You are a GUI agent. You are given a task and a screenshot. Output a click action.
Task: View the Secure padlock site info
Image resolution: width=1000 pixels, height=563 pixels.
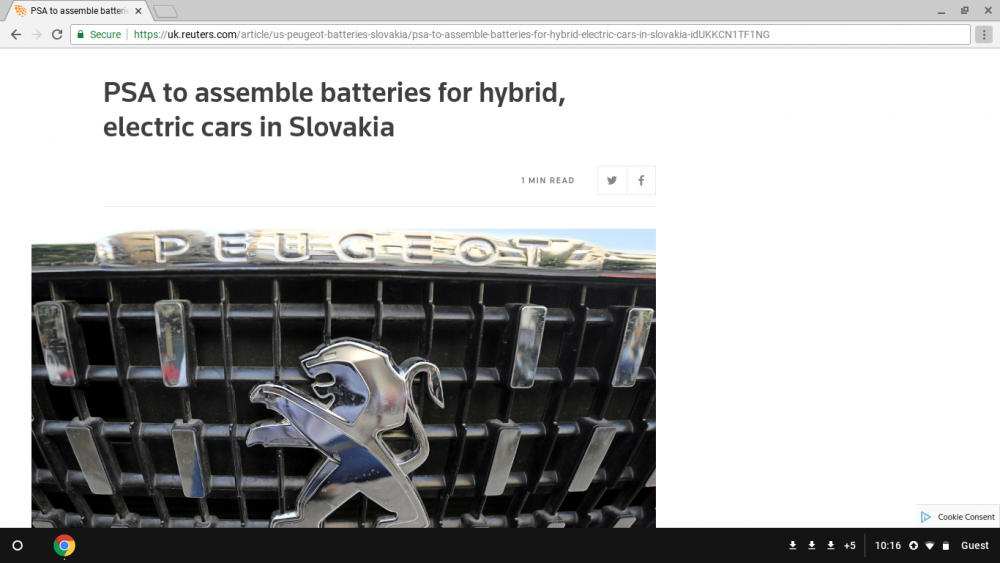point(99,34)
